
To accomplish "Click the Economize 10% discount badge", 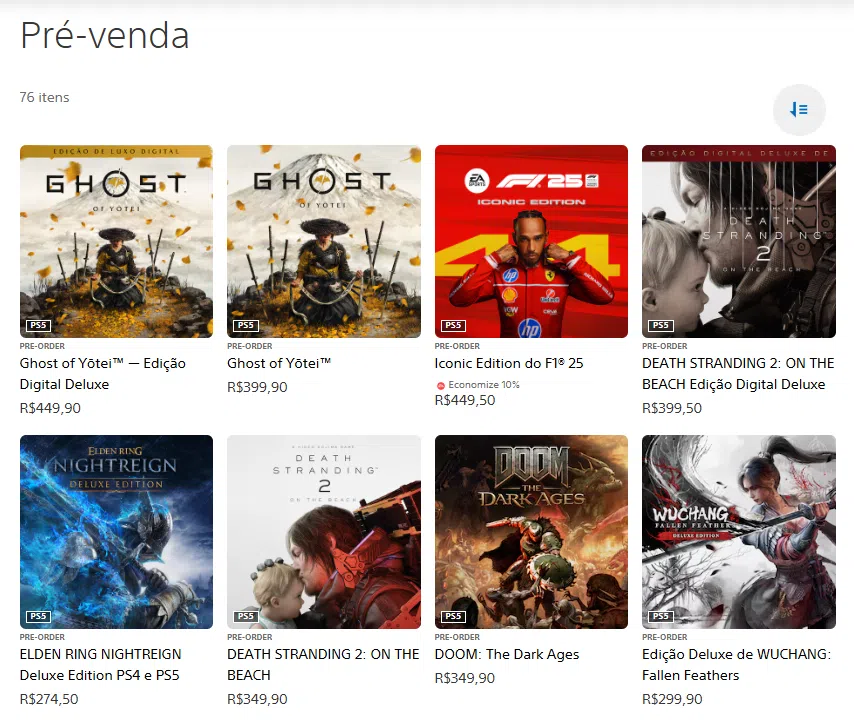I will click(478, 385).
